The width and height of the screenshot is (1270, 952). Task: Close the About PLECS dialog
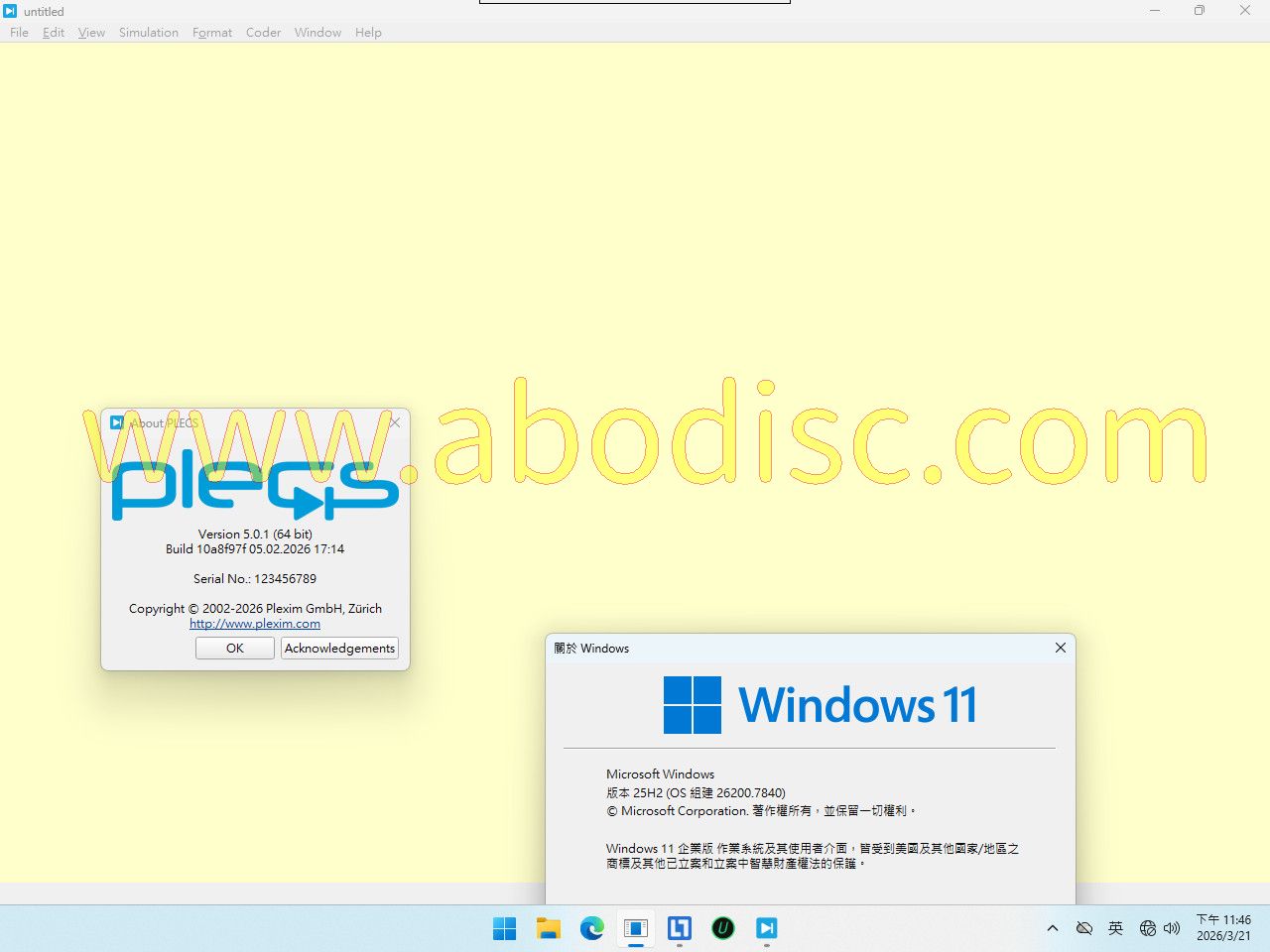click(395, 423)
